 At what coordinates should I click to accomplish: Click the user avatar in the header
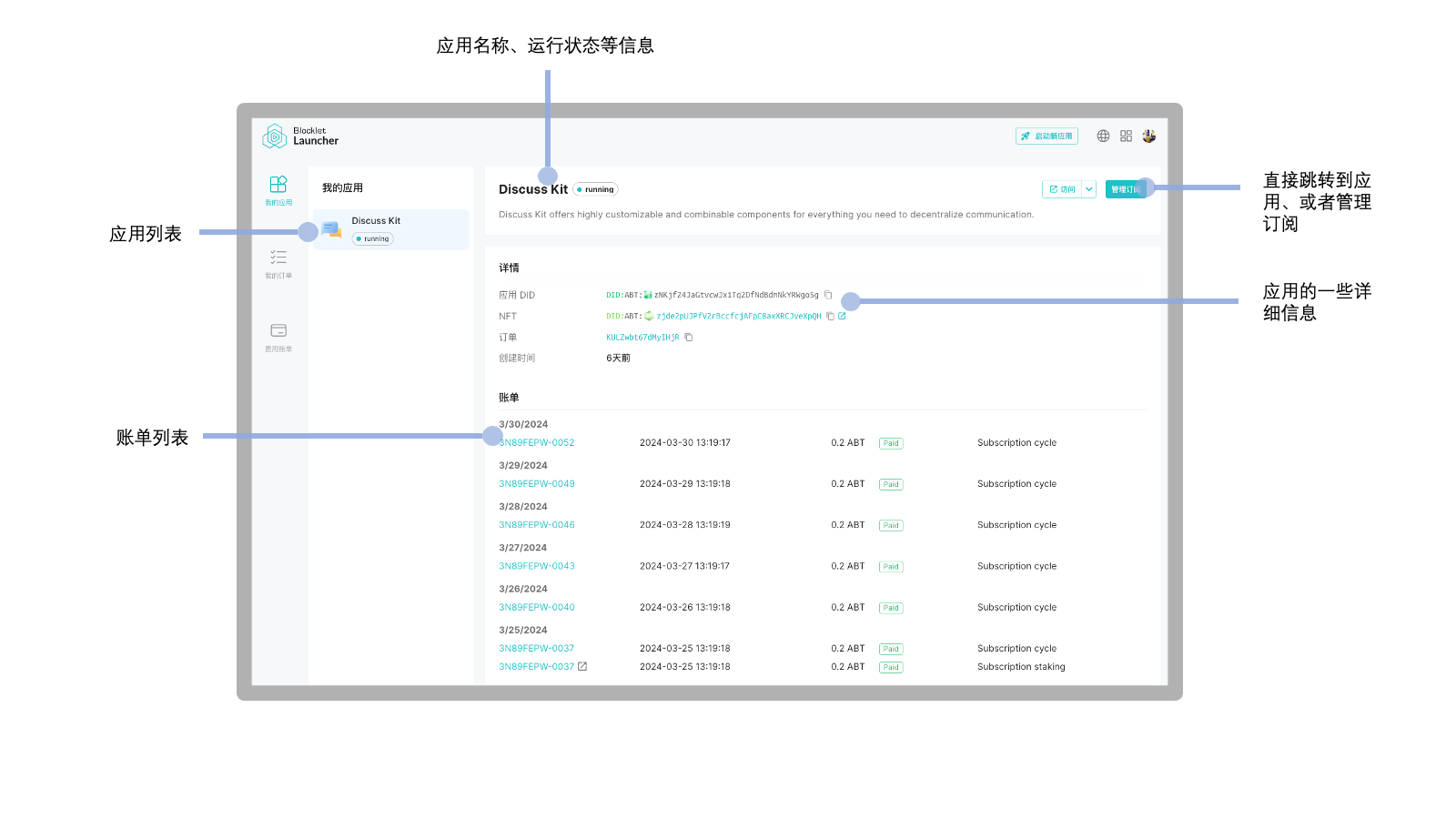[x=1148, y=136]
